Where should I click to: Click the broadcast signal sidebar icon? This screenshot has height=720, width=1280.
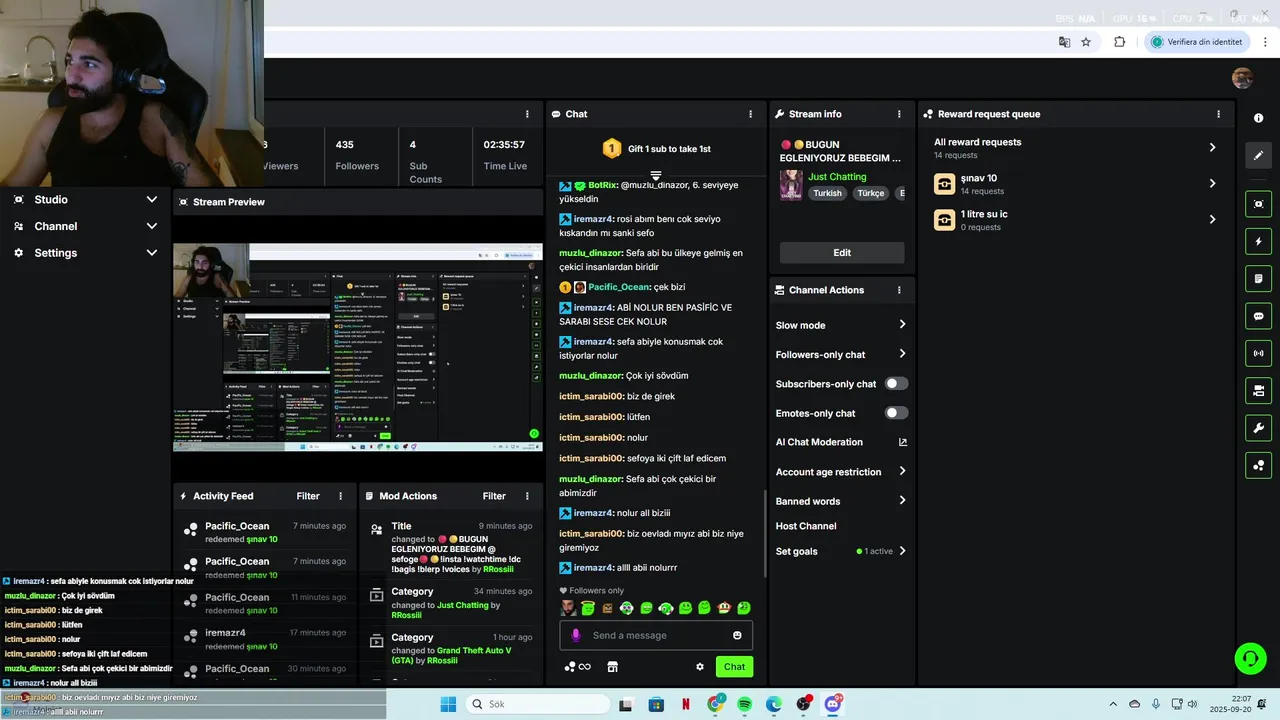(x=1258, y=353)
